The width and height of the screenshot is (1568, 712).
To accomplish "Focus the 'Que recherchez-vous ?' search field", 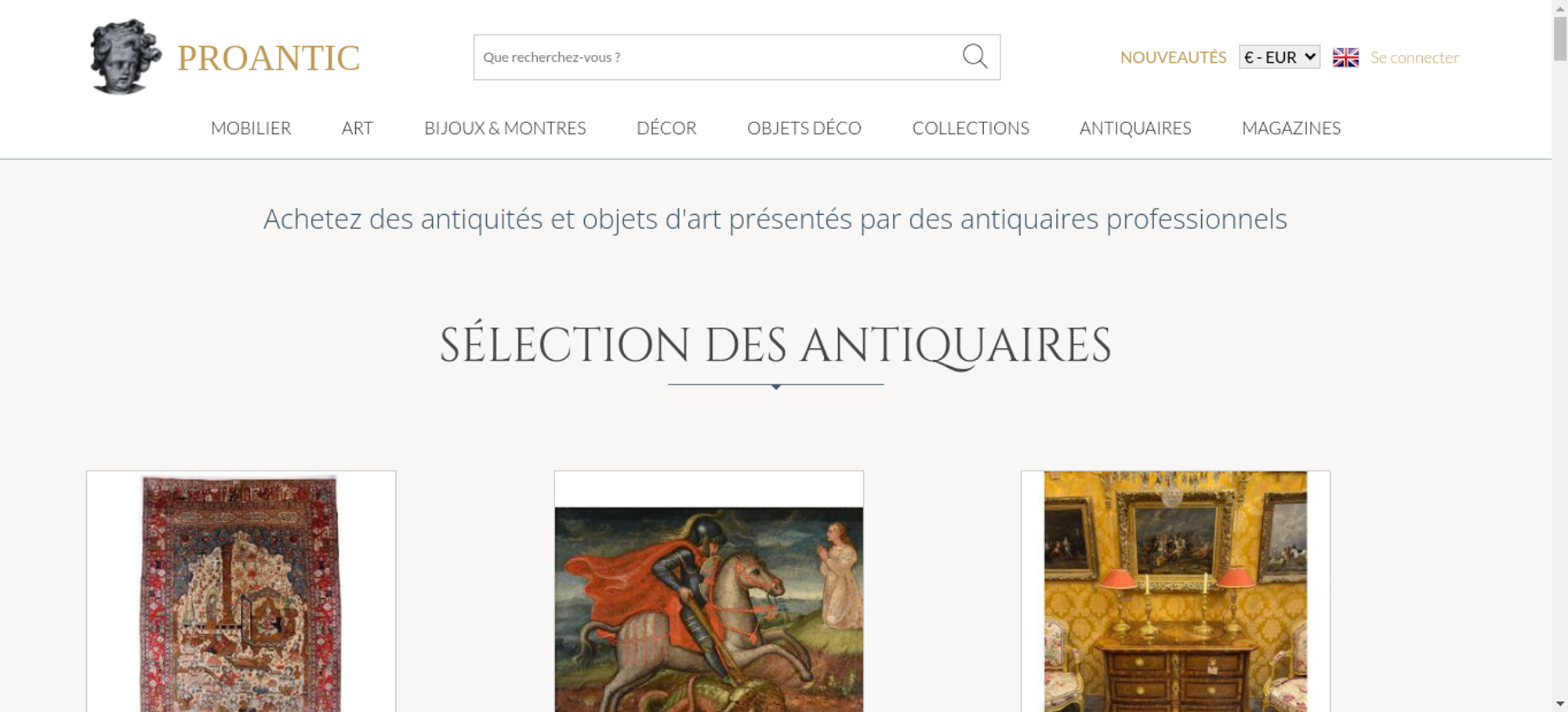I will 717,57.
